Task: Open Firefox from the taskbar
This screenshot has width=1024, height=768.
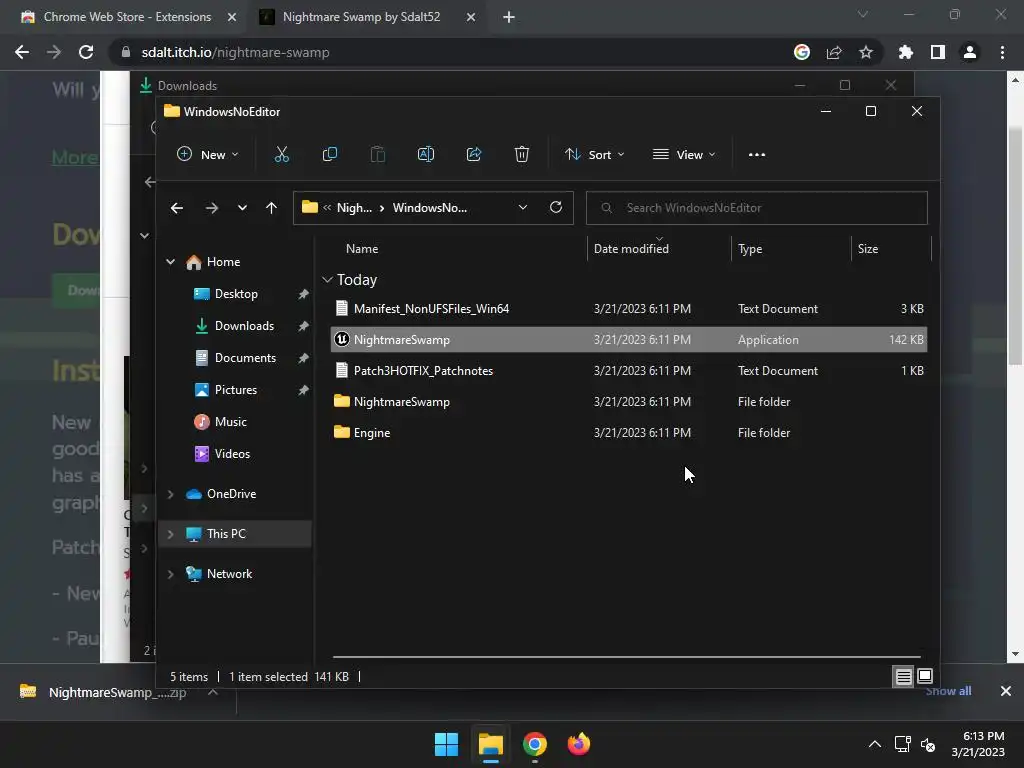Action: [579, 744]
